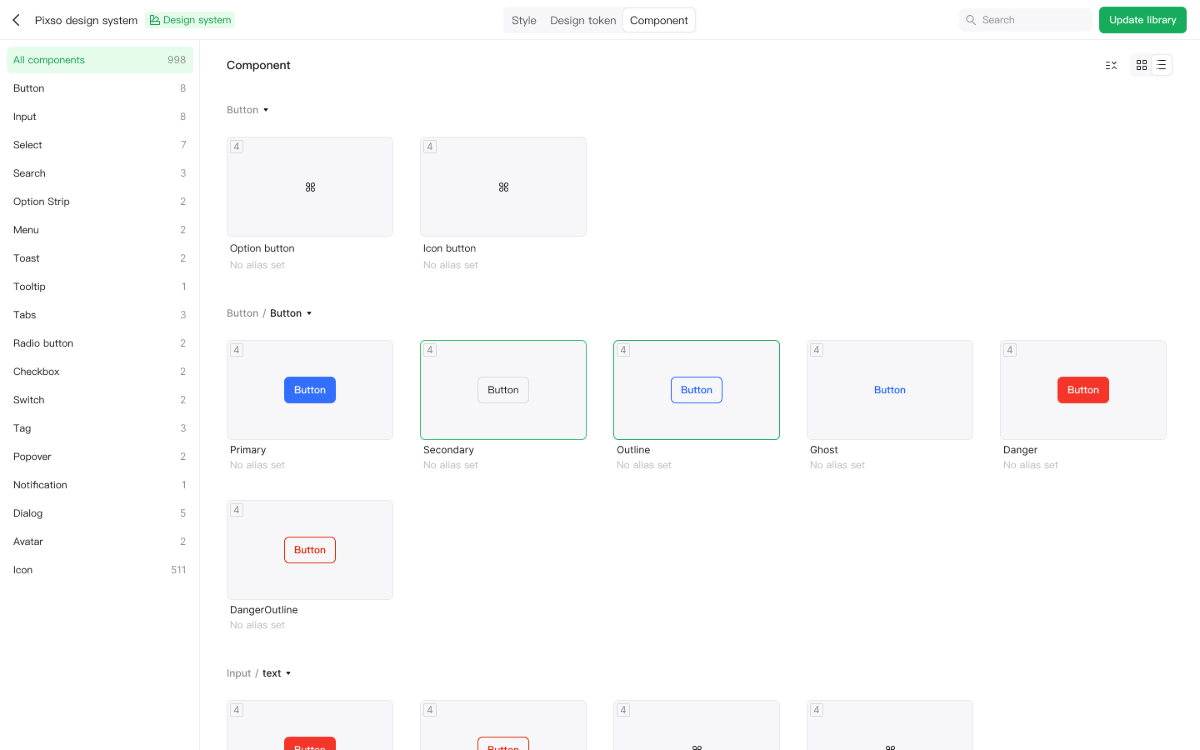Viewport: 1200px width, 750px height.
Task: Select All components in the sidebar
Action: coord(100,60)
